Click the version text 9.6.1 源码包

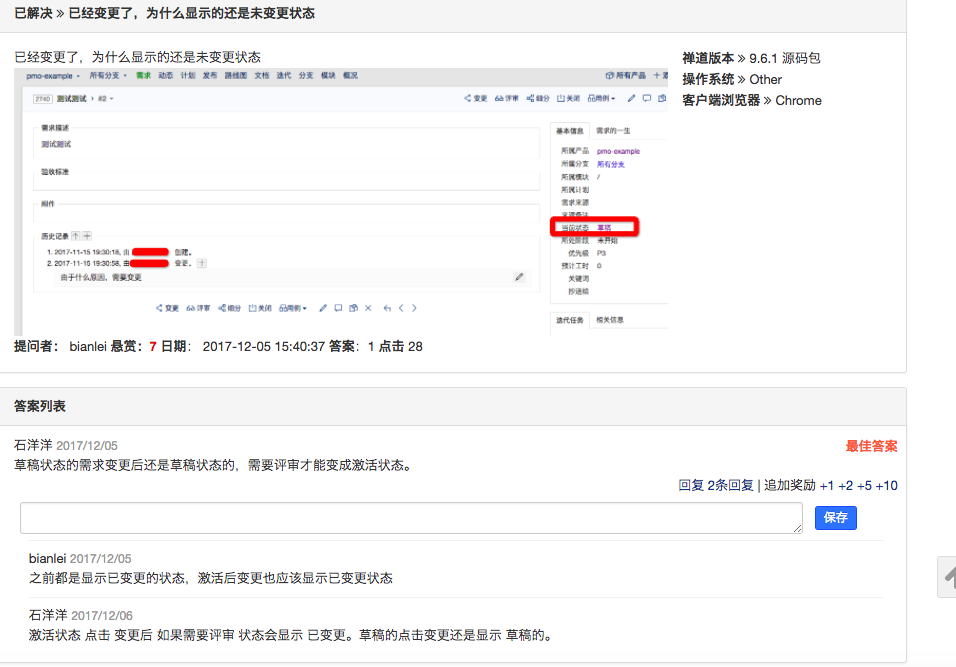click(x=785, y=59)
